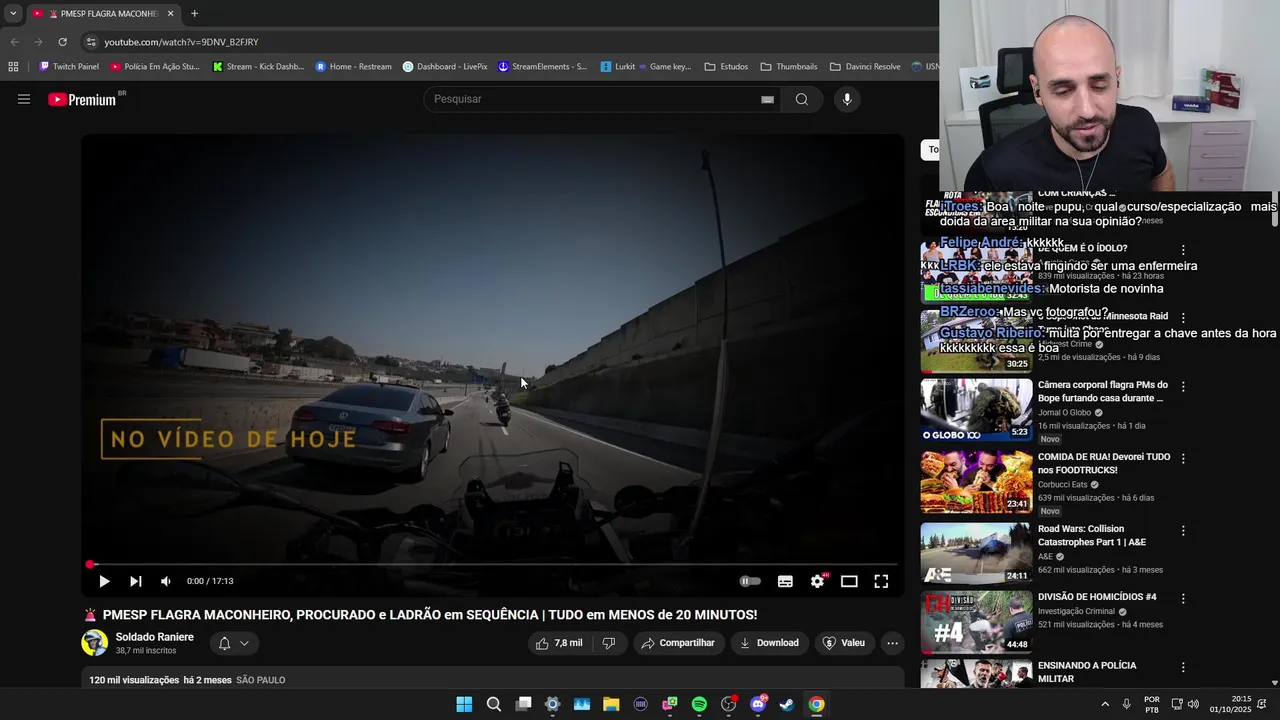Click the Compartilhar share button
Screen dimensions: 1280x720
click(678, 643)
